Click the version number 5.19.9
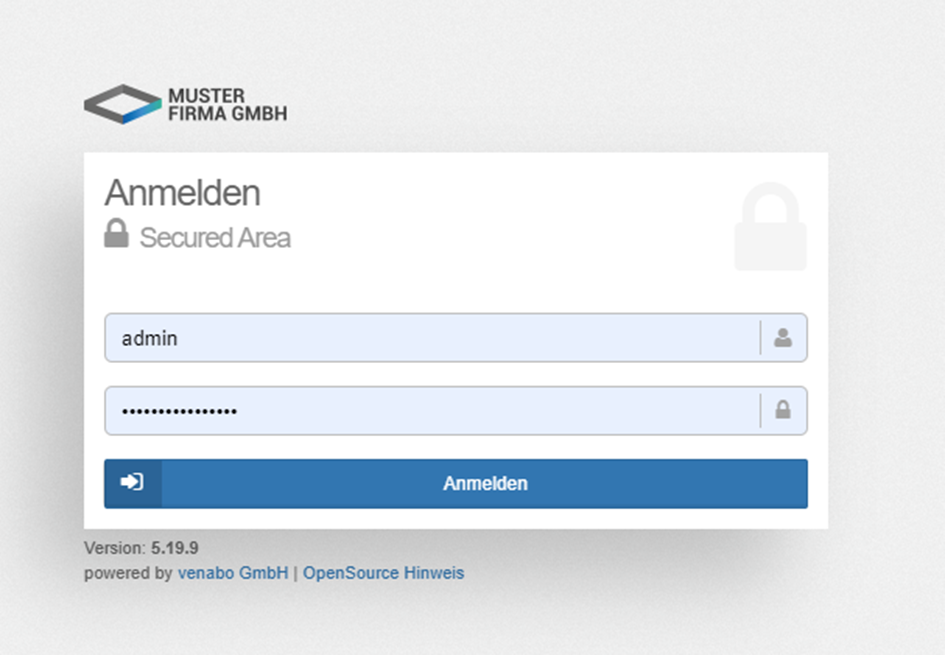The width and height of the screenshot is (945, 655). 175,548
